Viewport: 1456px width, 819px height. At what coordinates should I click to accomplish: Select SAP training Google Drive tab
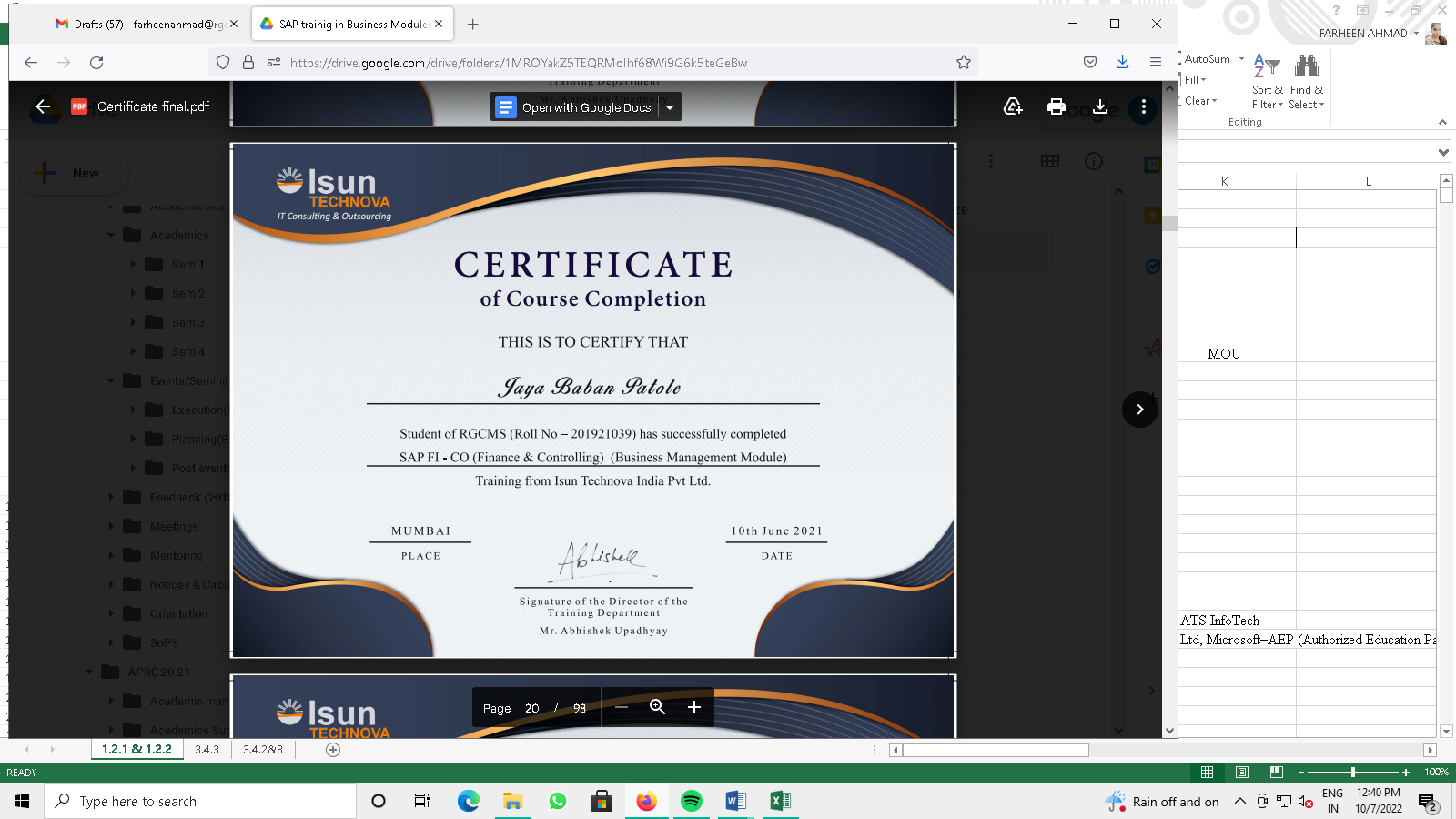tap(353, 25)
